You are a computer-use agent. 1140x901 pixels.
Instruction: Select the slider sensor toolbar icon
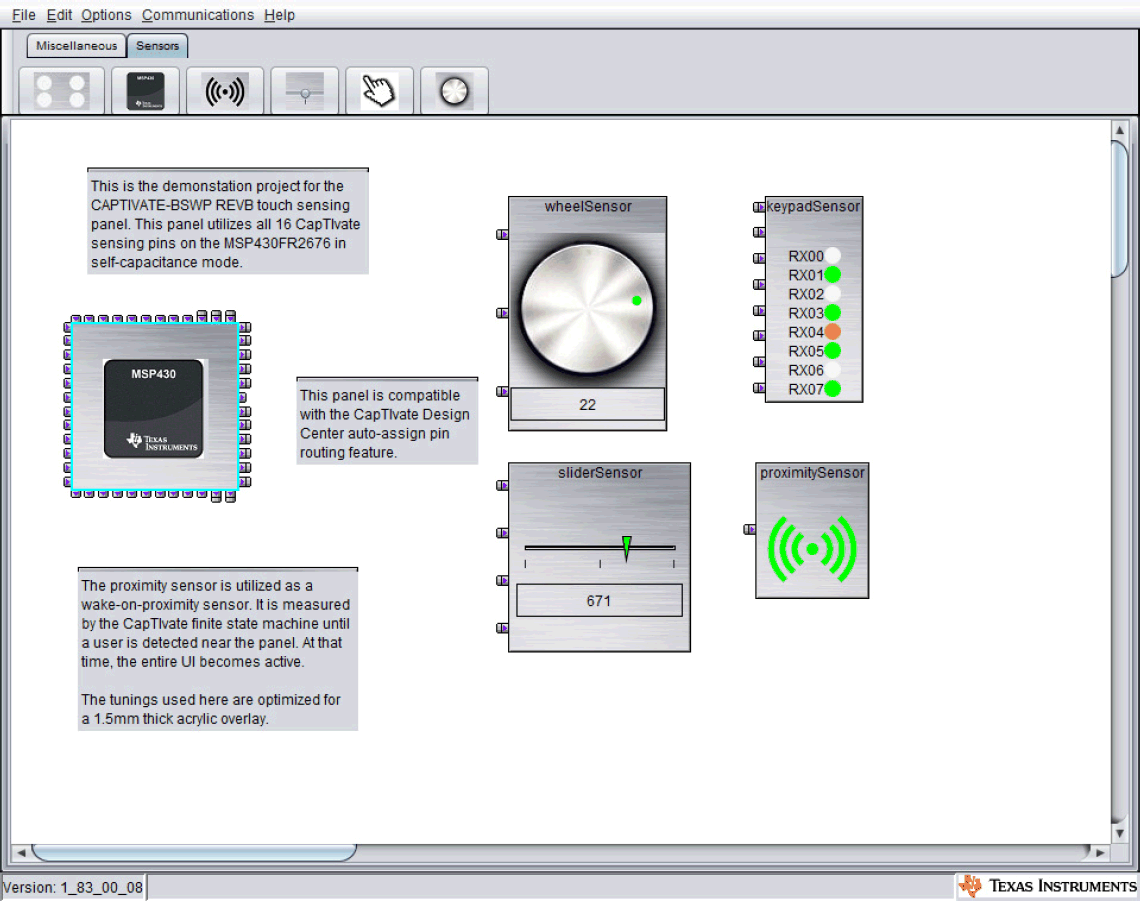coord(304,92)
